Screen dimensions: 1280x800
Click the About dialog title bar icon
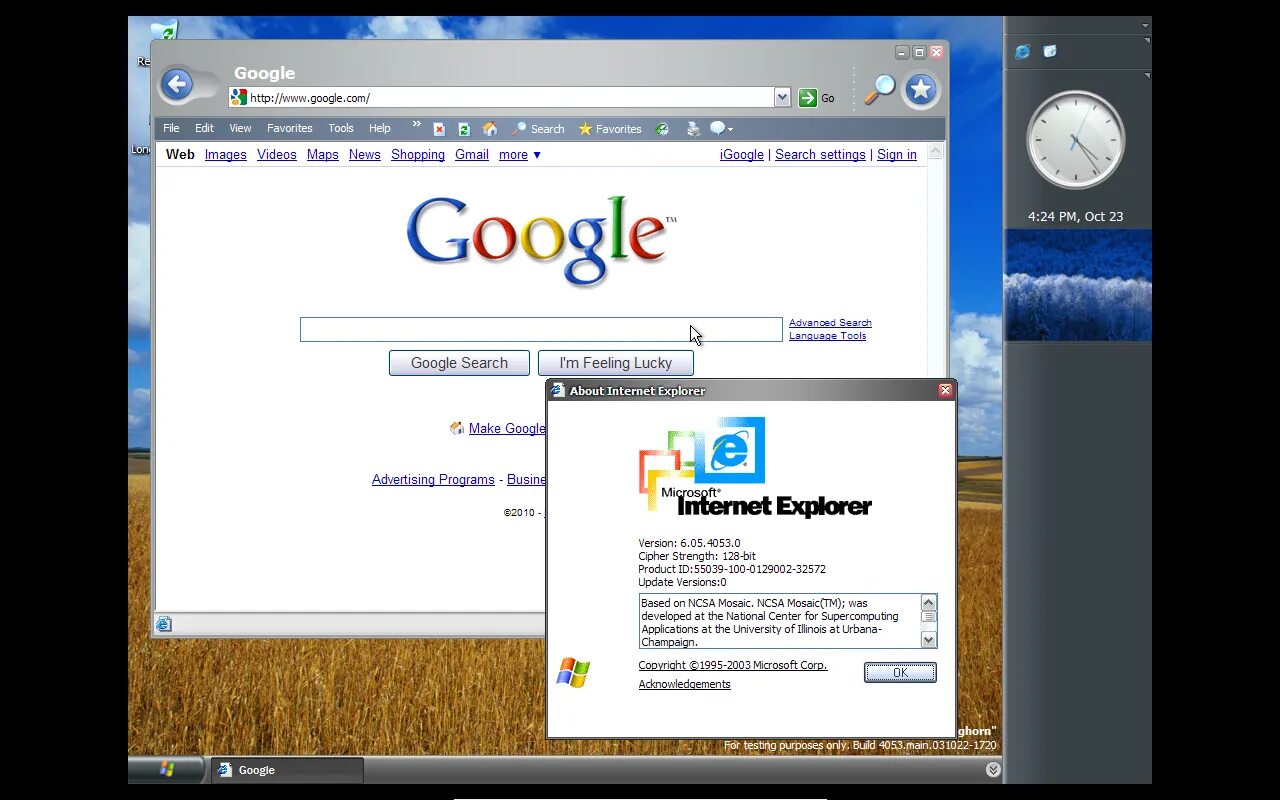coord(558,390)
